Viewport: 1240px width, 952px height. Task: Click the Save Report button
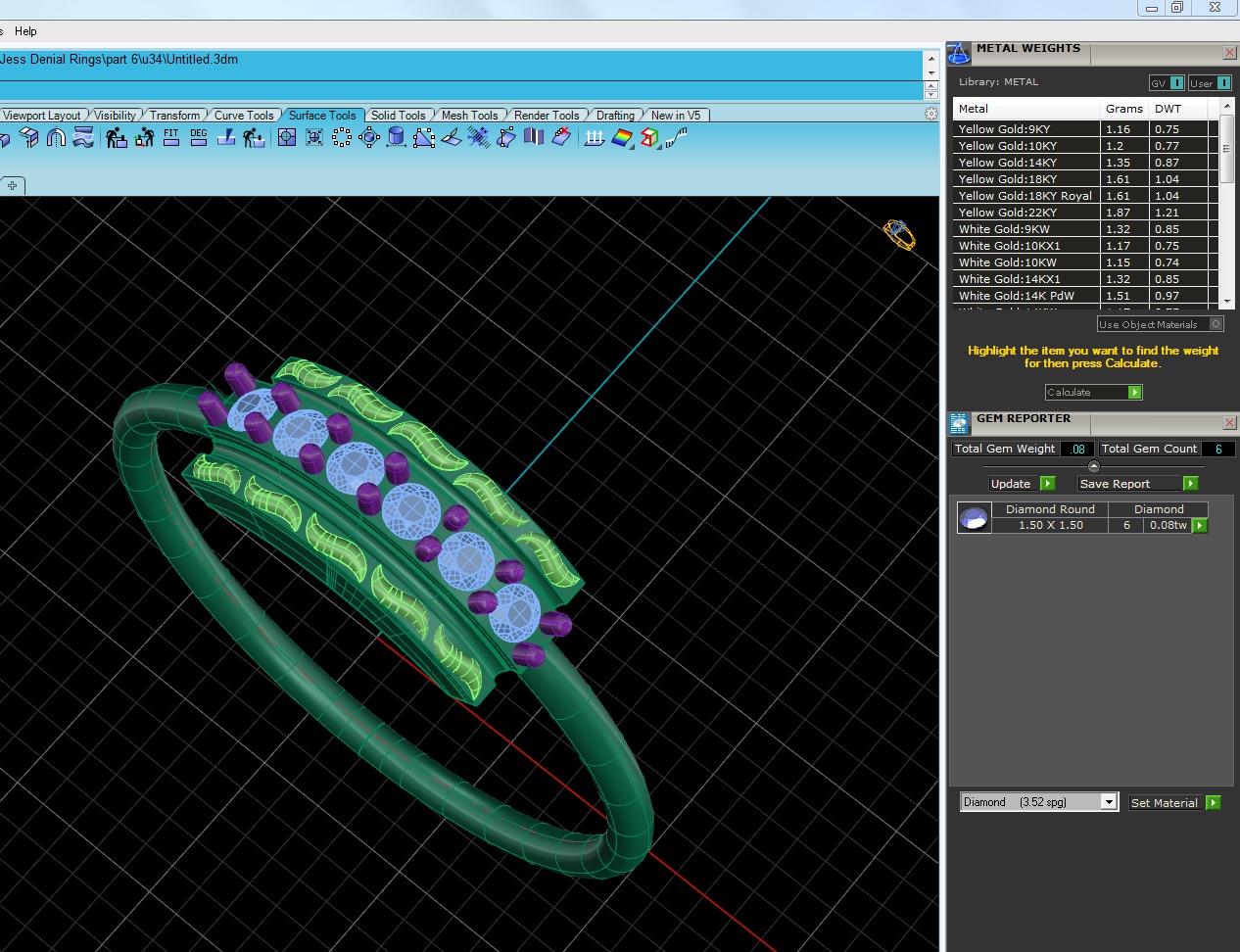(x=1137, y=483)
